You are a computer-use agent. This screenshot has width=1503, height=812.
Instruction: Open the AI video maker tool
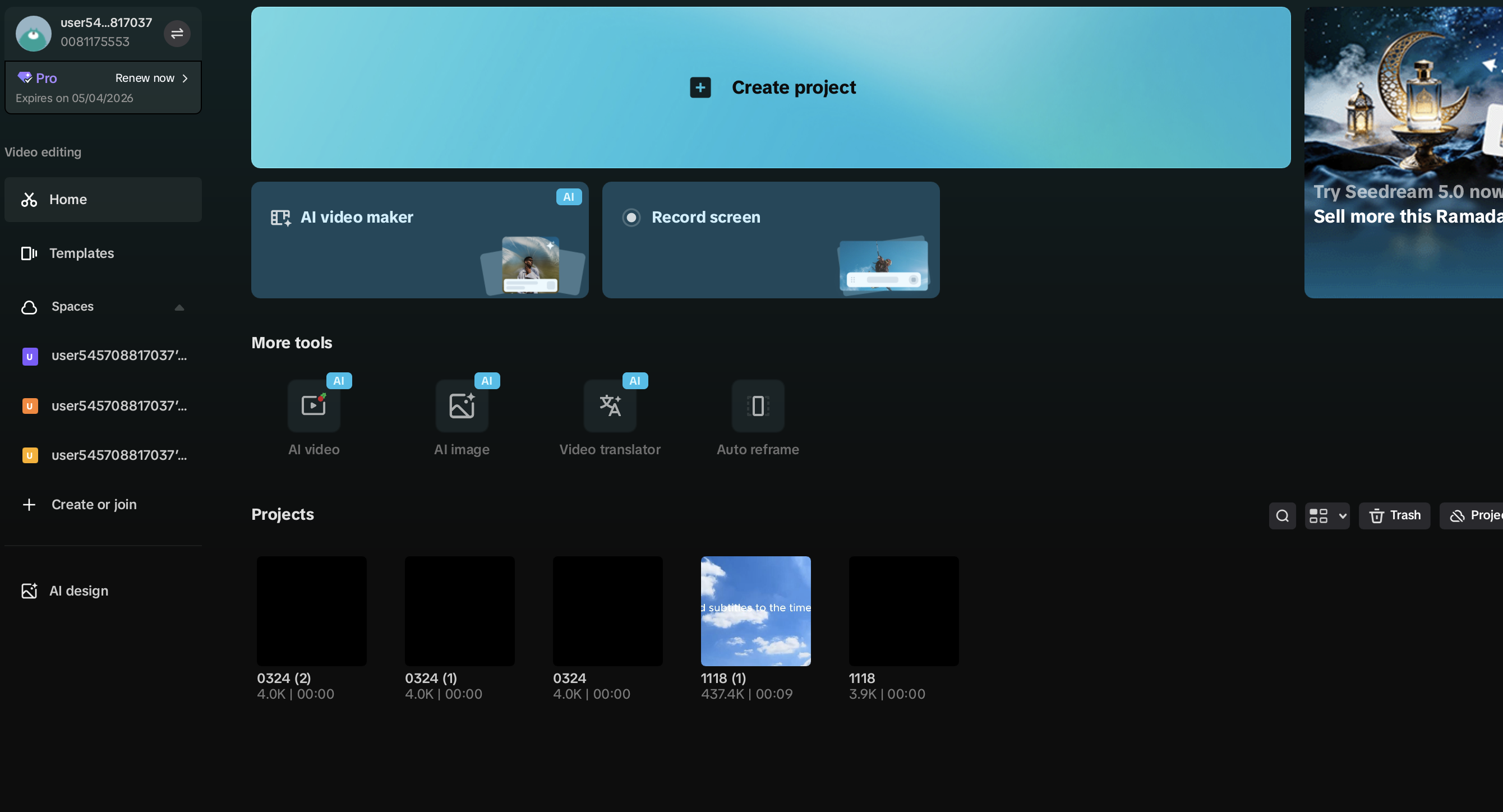pos(357,217)
